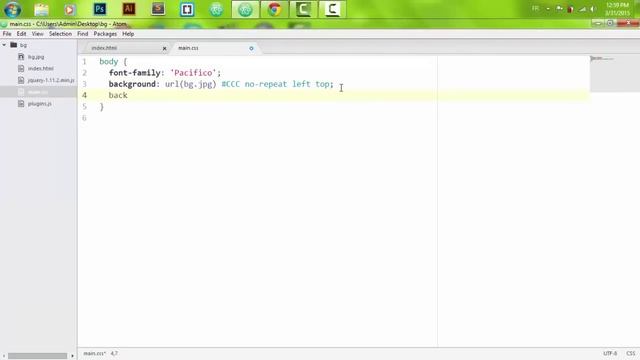Screen dimensions: 640x360
Task: Click the 4,7 cursor position indicator
Action: (x=114, y=353)
